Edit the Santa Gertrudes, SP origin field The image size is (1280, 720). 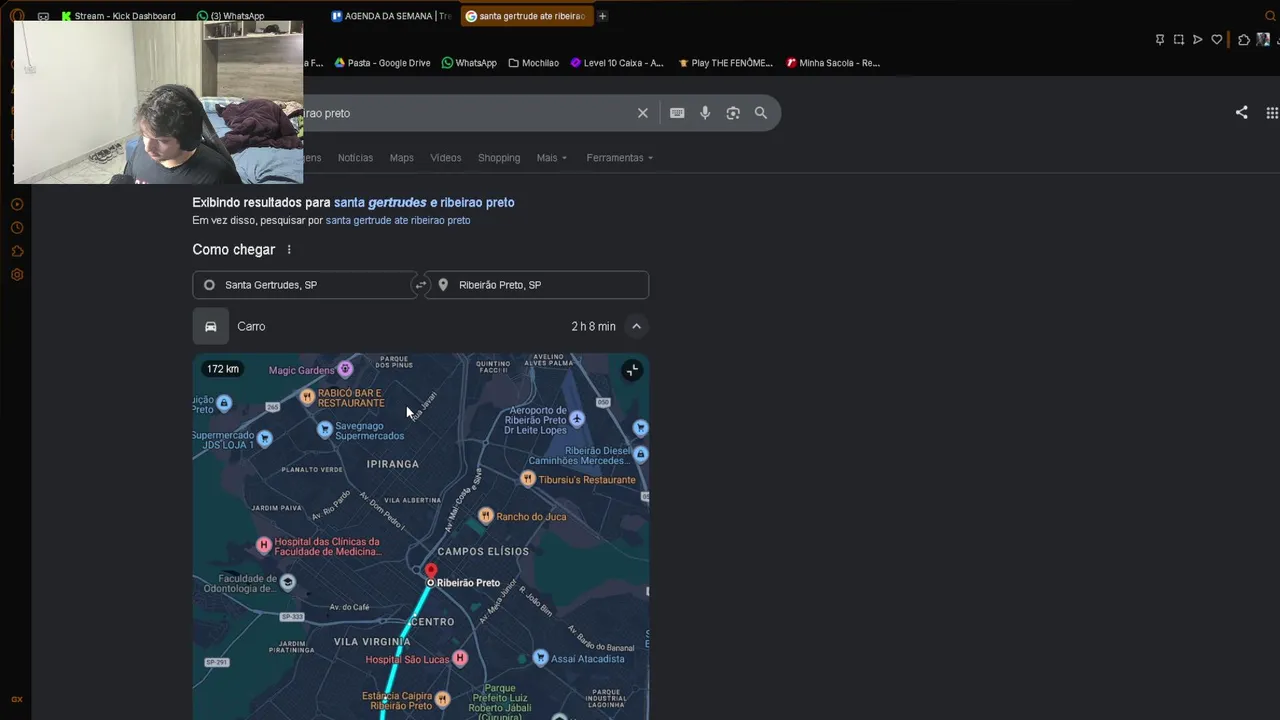(x=304, y=285)
